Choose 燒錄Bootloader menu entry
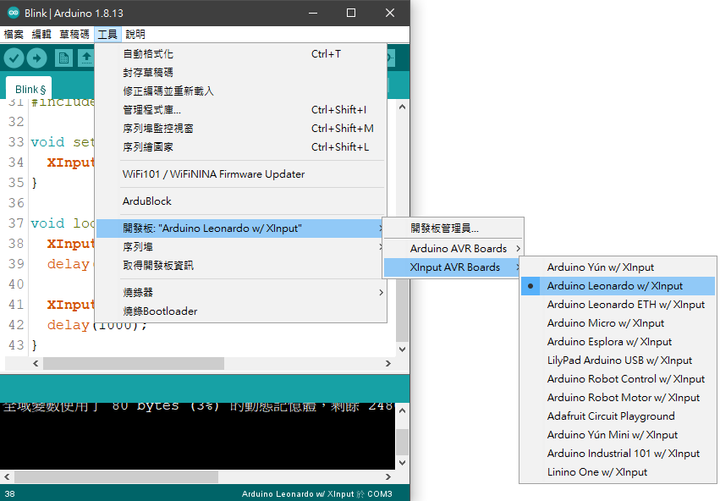 [241, 311]
